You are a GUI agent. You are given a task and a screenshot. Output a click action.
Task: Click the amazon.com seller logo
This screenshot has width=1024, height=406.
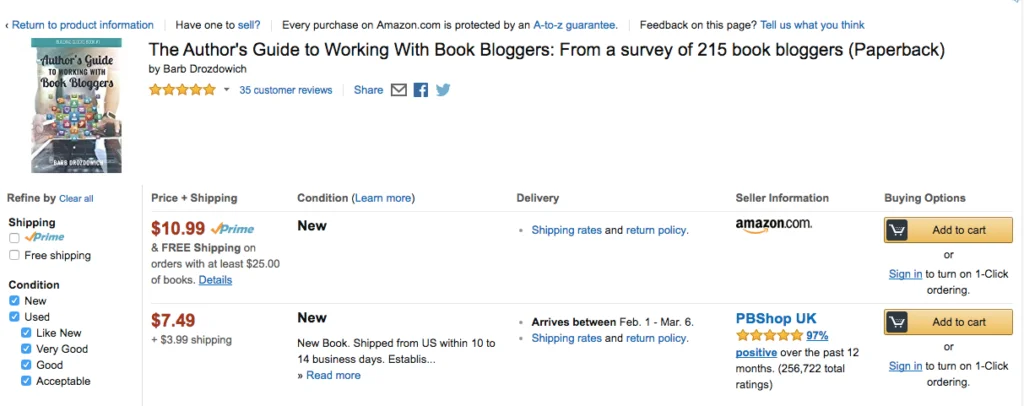773,225
